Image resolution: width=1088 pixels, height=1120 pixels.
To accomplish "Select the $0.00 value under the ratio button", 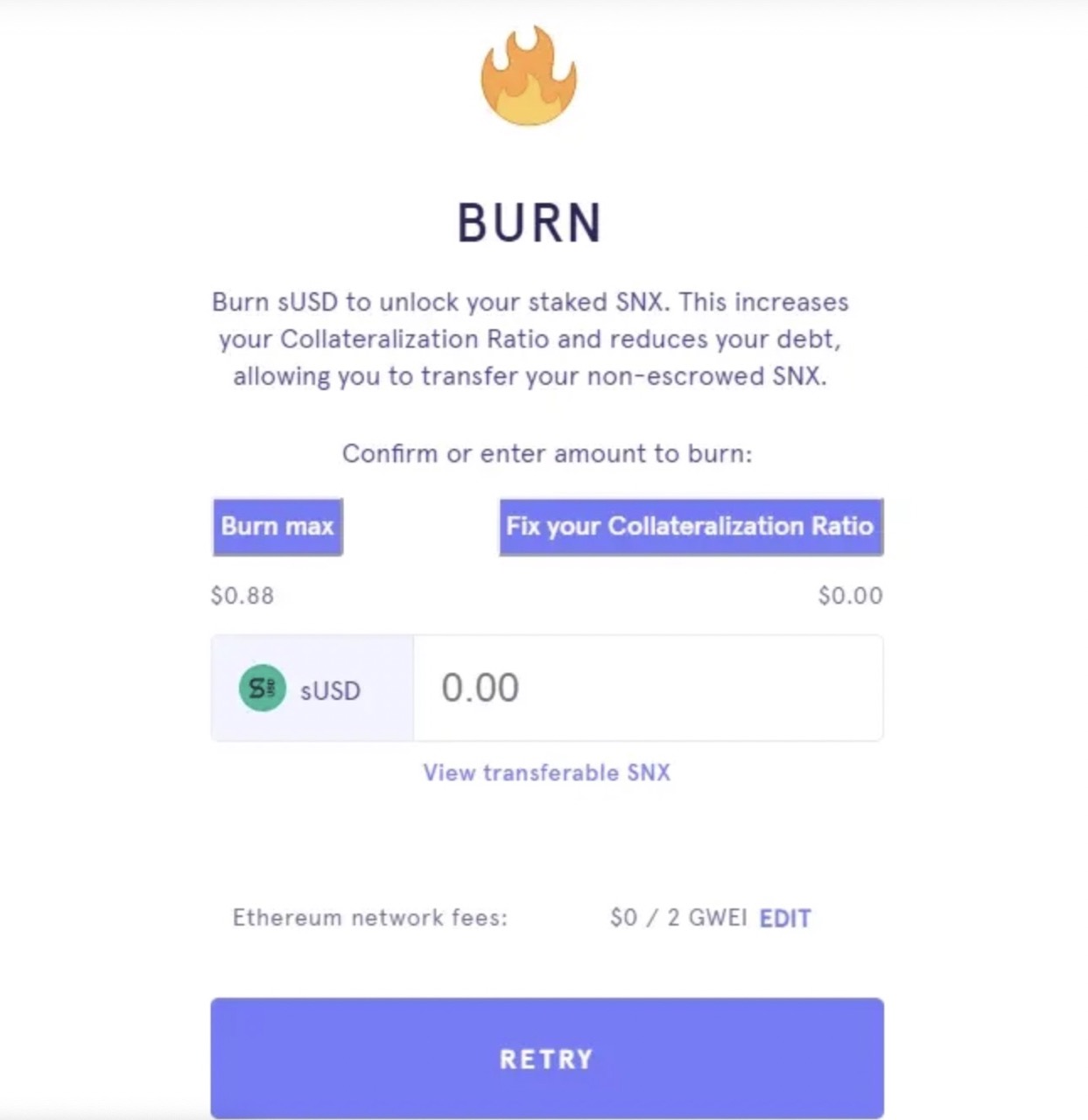I will [849, 595].
